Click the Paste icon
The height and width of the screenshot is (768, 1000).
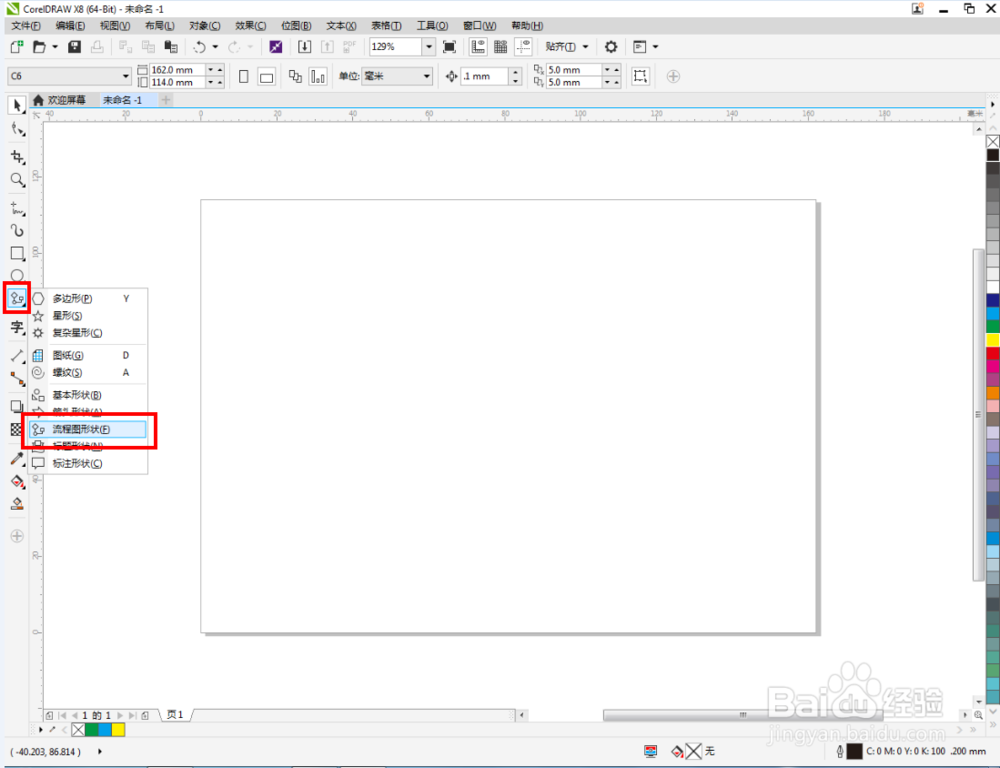(x=171, y=47)
